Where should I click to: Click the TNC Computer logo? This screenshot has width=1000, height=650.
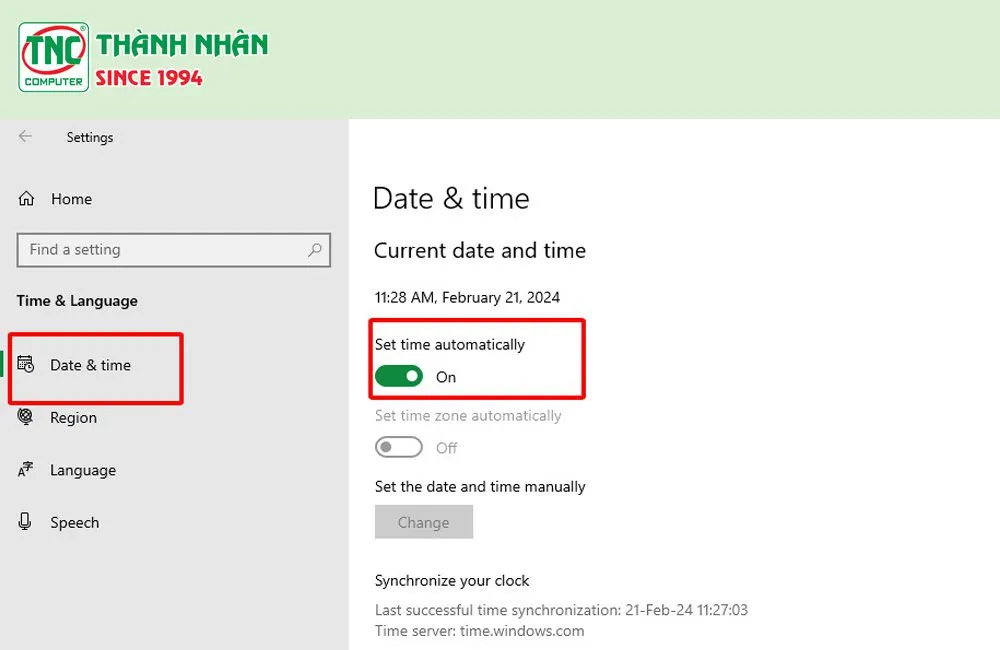point(54,57)
